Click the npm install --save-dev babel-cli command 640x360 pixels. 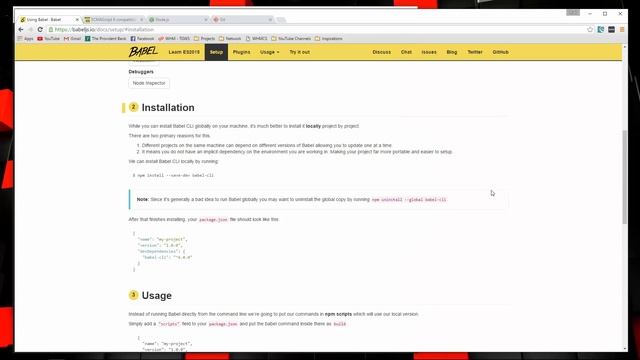click(173, 176)
